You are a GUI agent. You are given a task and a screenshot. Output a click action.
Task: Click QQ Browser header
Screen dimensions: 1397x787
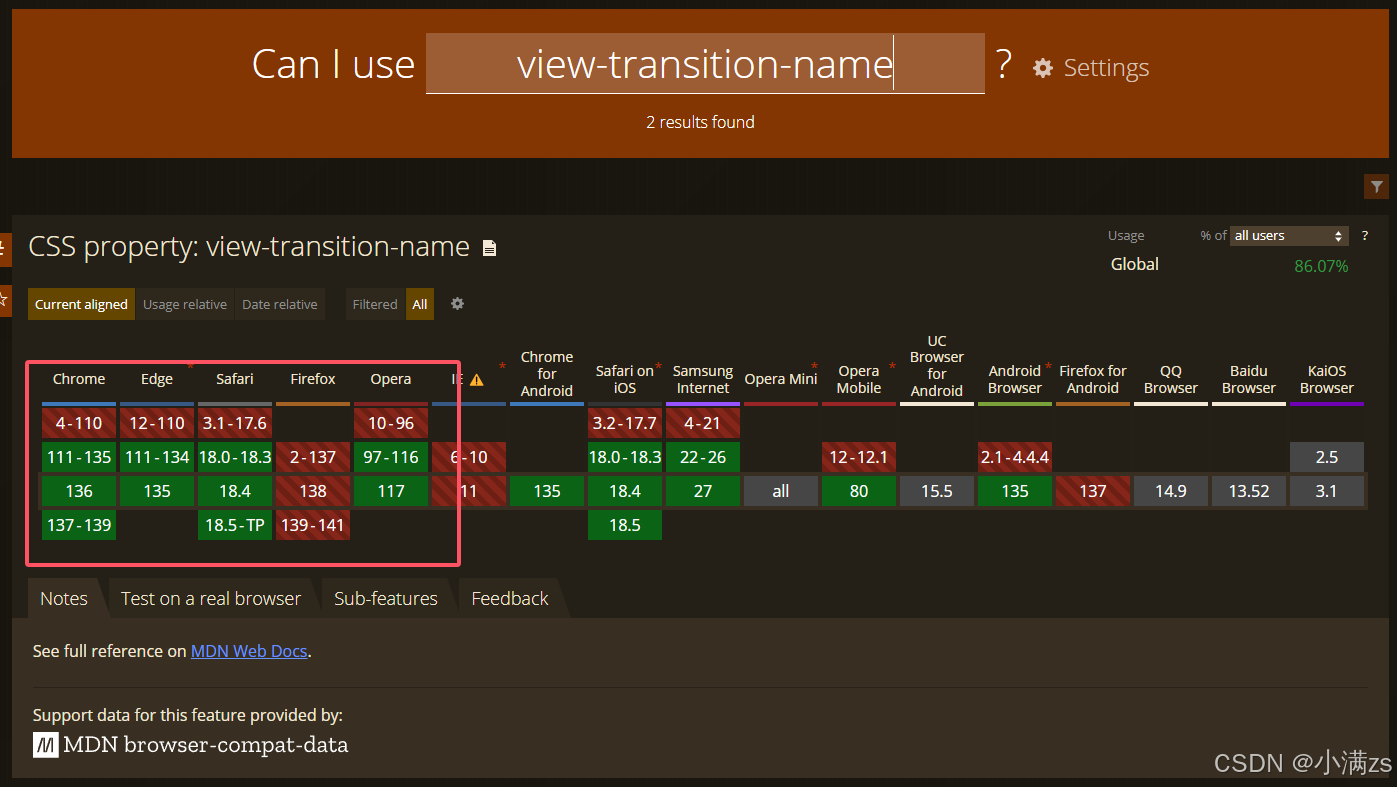[x=1171, y=379]
